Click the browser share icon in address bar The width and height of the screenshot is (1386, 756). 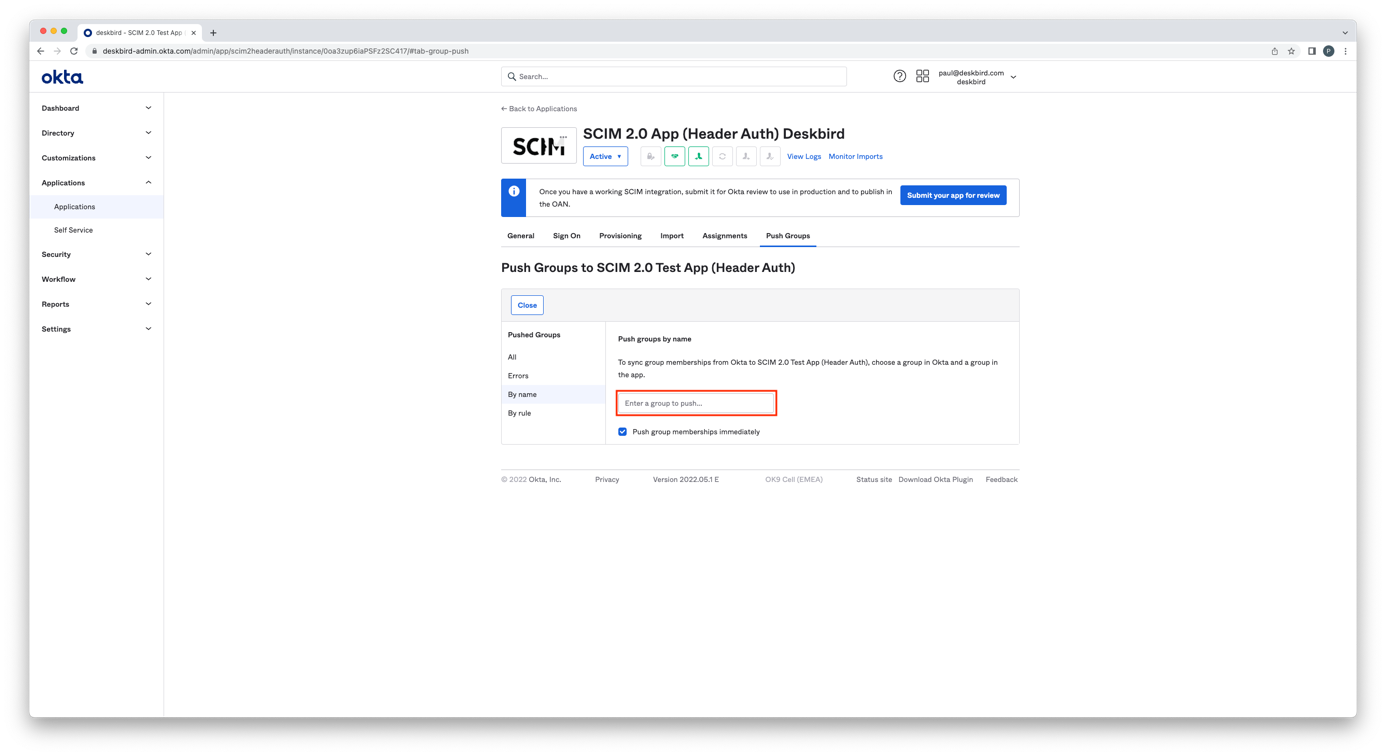click(1274, 51)
